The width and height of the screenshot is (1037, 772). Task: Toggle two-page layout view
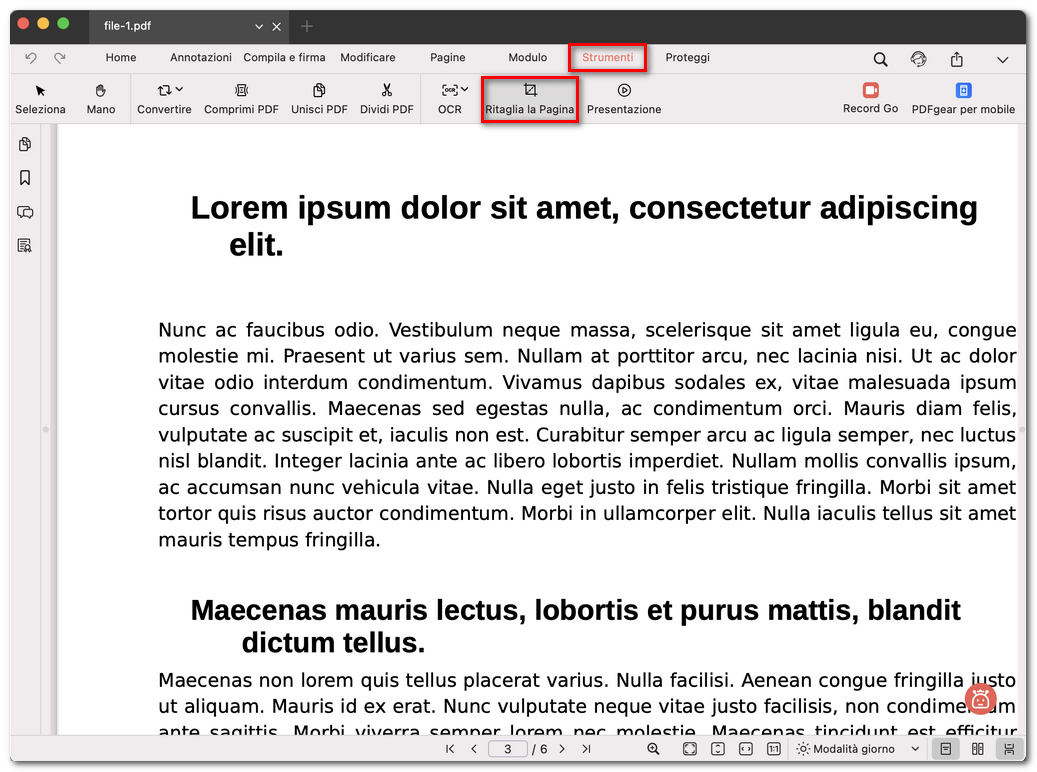pyautogui.click(x=976, y=748)
